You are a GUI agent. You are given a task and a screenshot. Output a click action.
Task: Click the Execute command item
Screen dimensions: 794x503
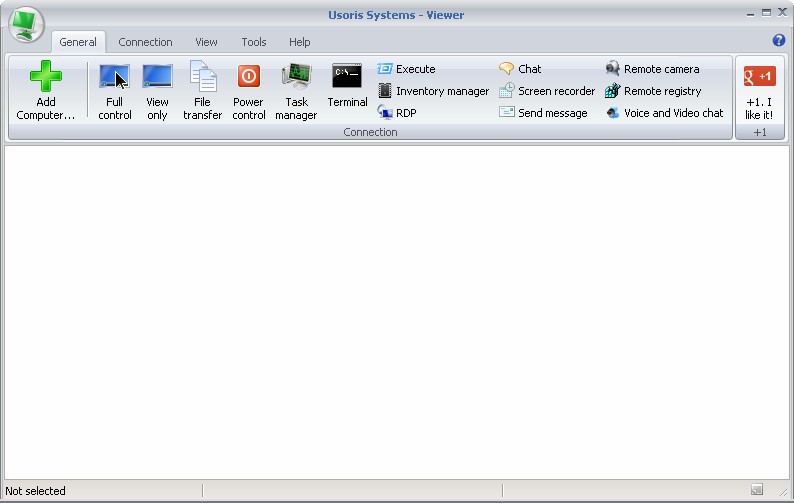coord(407,69)
